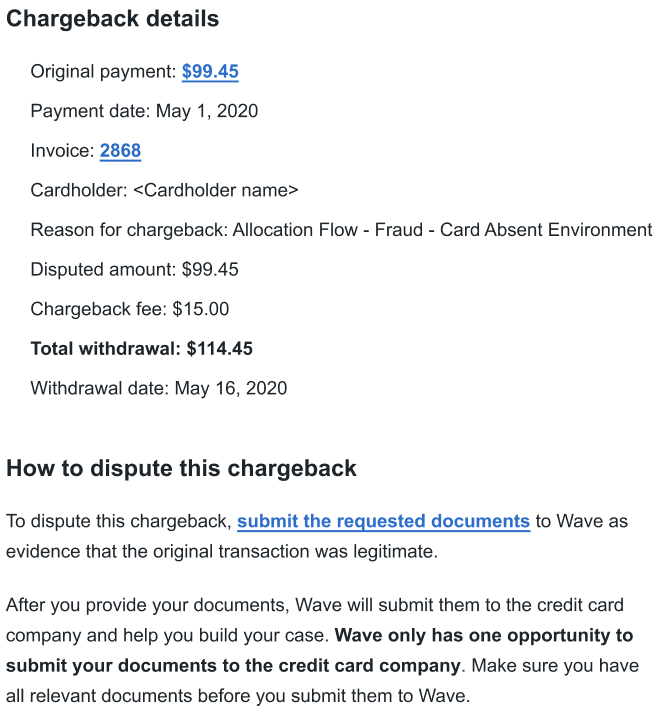This screenshot has height=714, width=660.
Task: Select the Withdrawal date May 16, 2020 line
Action: pyautogui.click(x=158, y=389)
